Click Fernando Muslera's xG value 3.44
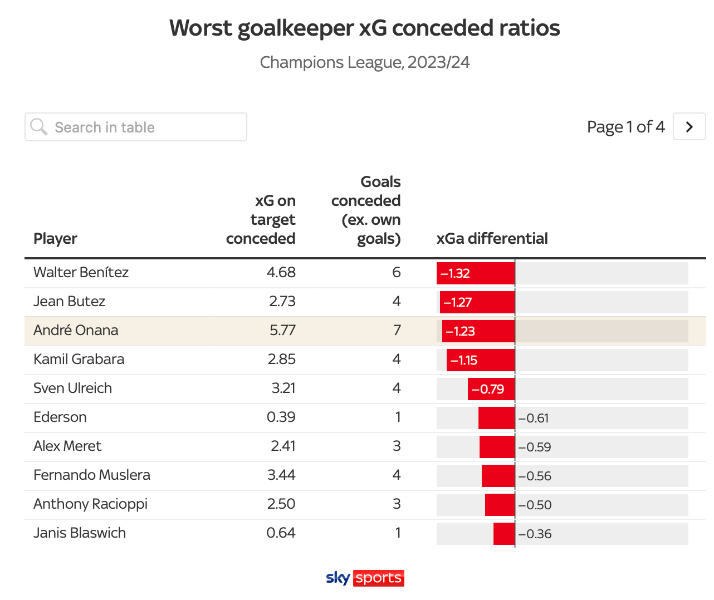 tap(281, 475)
